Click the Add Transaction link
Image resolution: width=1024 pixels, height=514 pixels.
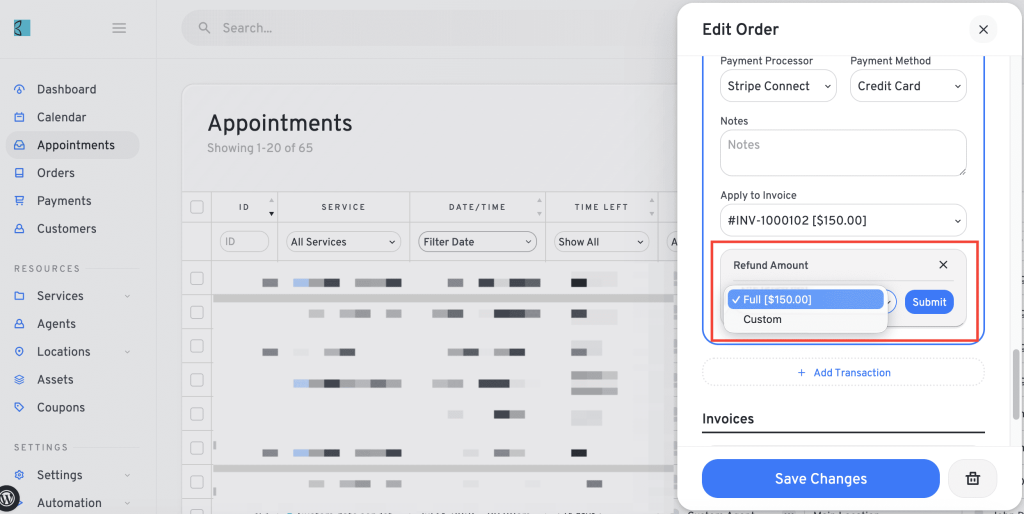[x=843, y=372]
